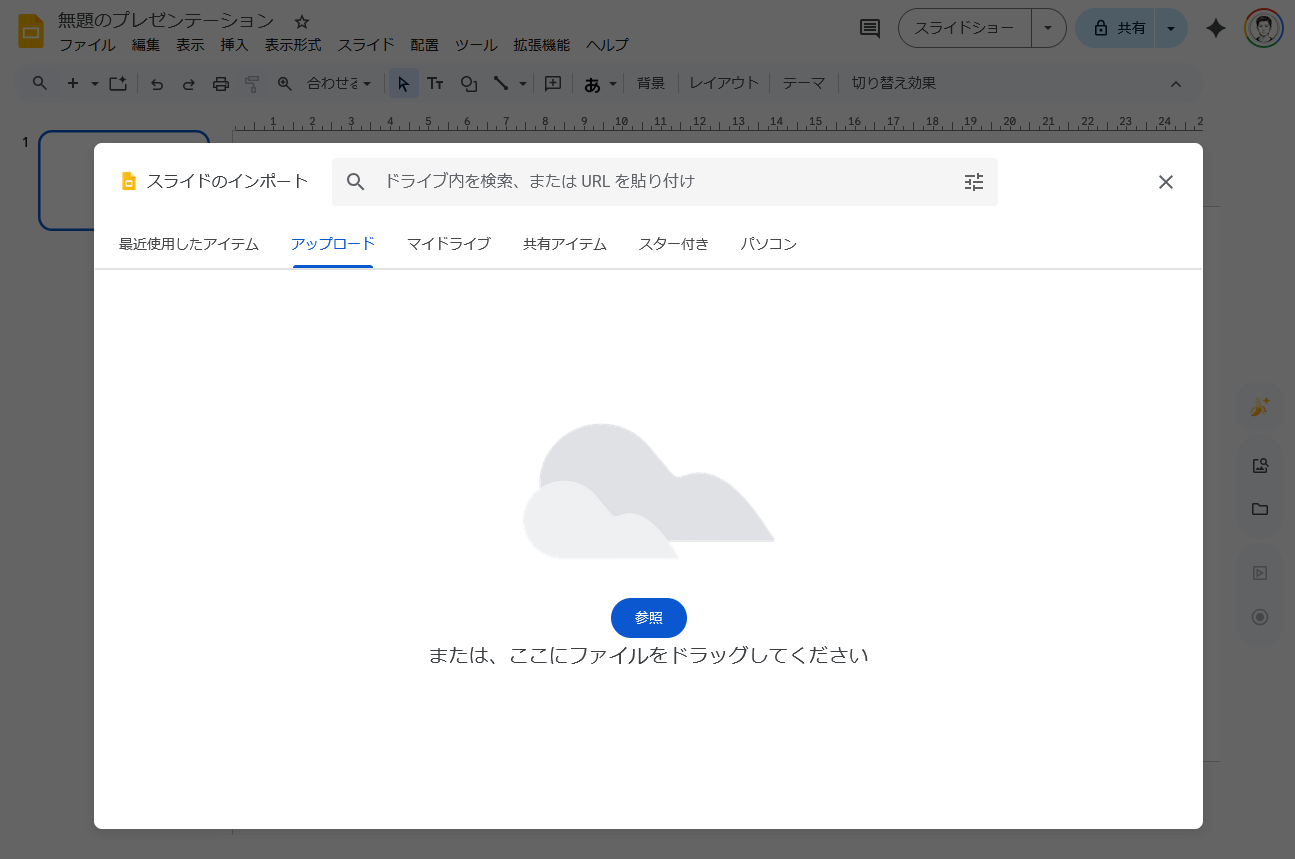Viewport: 1295px width, 859px height.
Task: Open search filter options in dialog
Action: pos(974,182)
